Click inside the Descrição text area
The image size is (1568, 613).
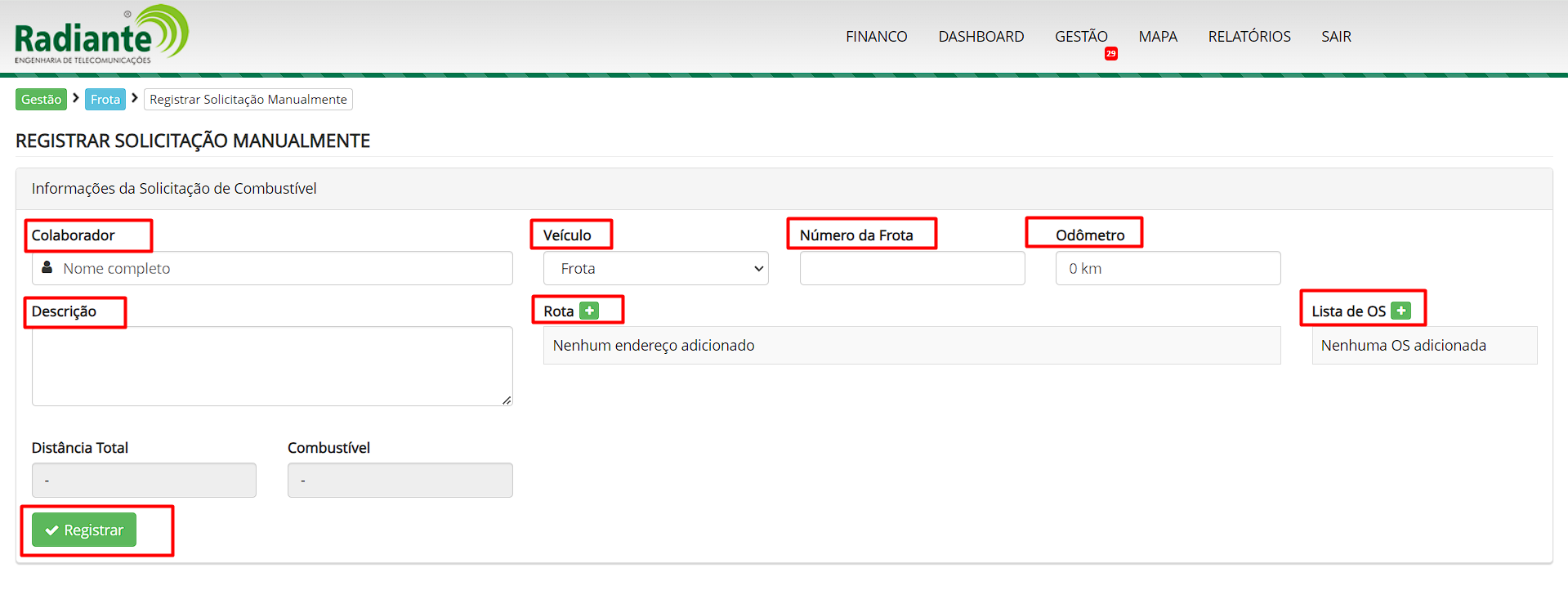point(271,365)
